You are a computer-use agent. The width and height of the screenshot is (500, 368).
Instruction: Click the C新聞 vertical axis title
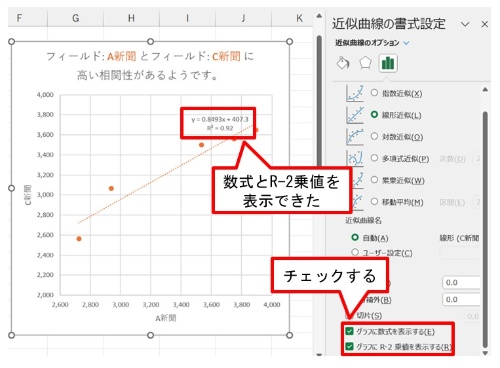coord(28,195)
